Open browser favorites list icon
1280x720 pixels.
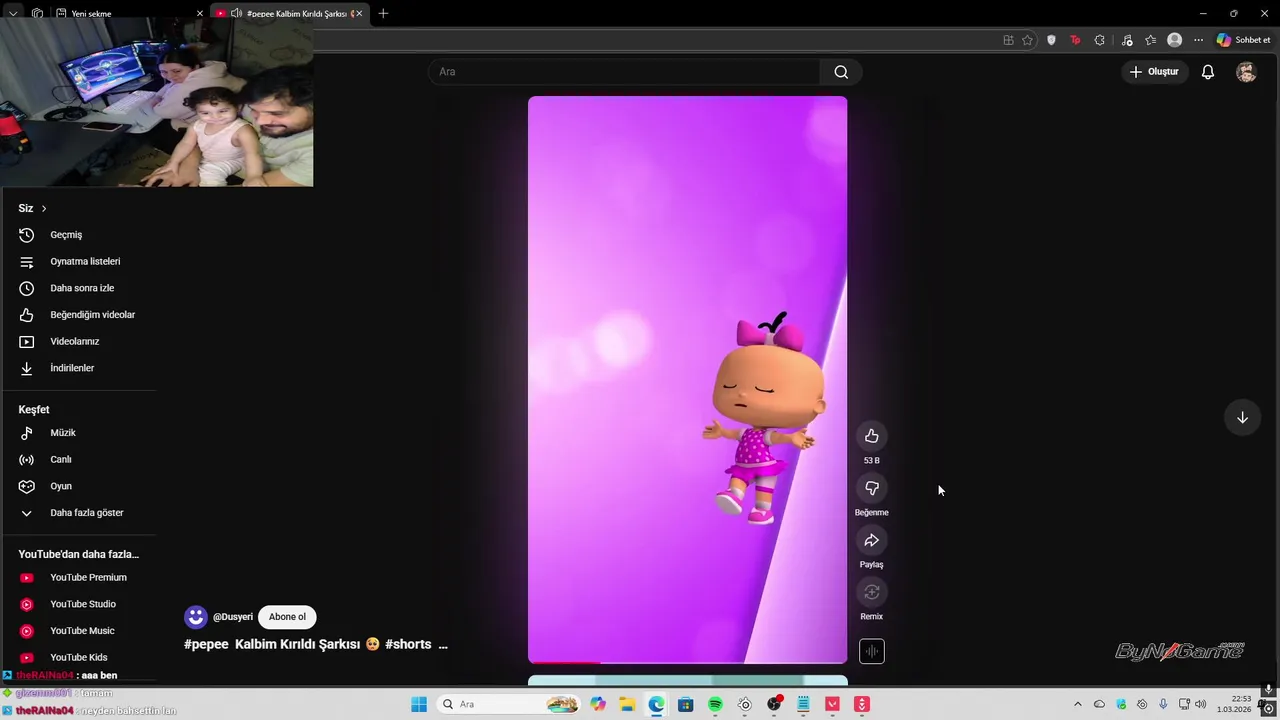point(1151,40)
